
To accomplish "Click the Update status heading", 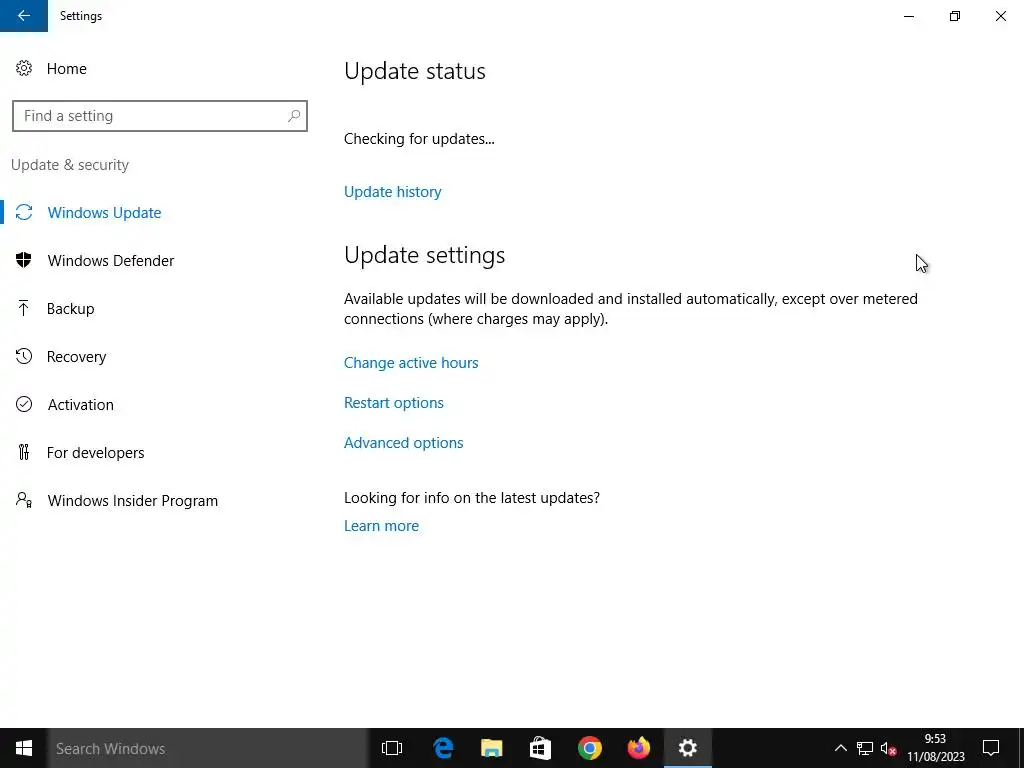I will click(x=415, y=71).
